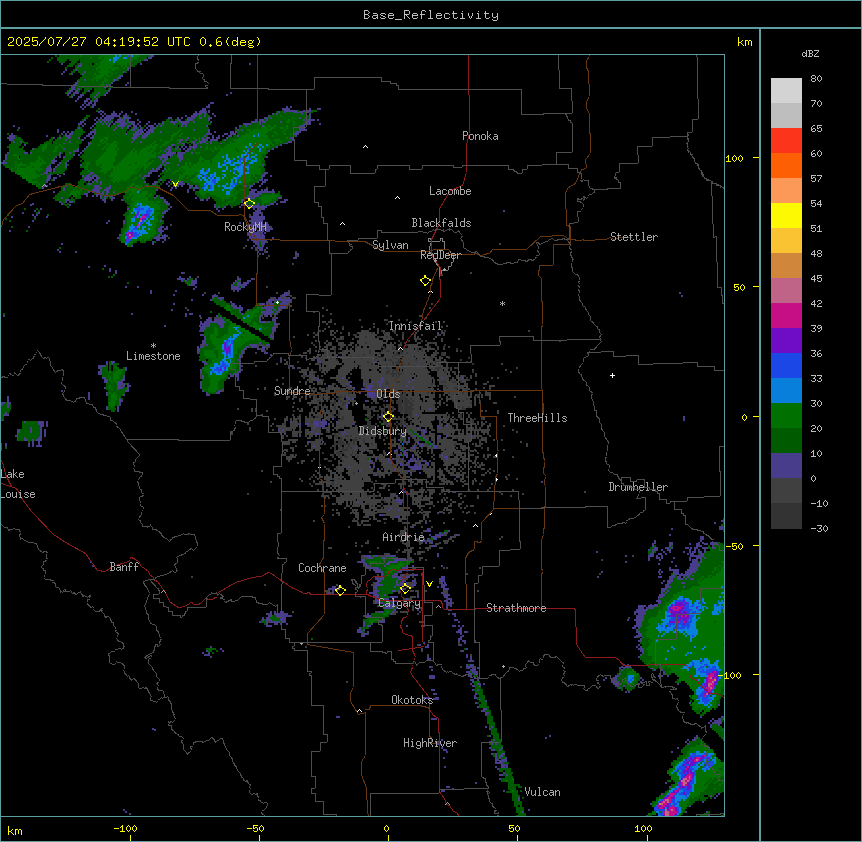The height and width of the screenshot is (842, 862).
Task: Pick the magenta 39-42 dBZ legend swatch
Action: point(786,315)
